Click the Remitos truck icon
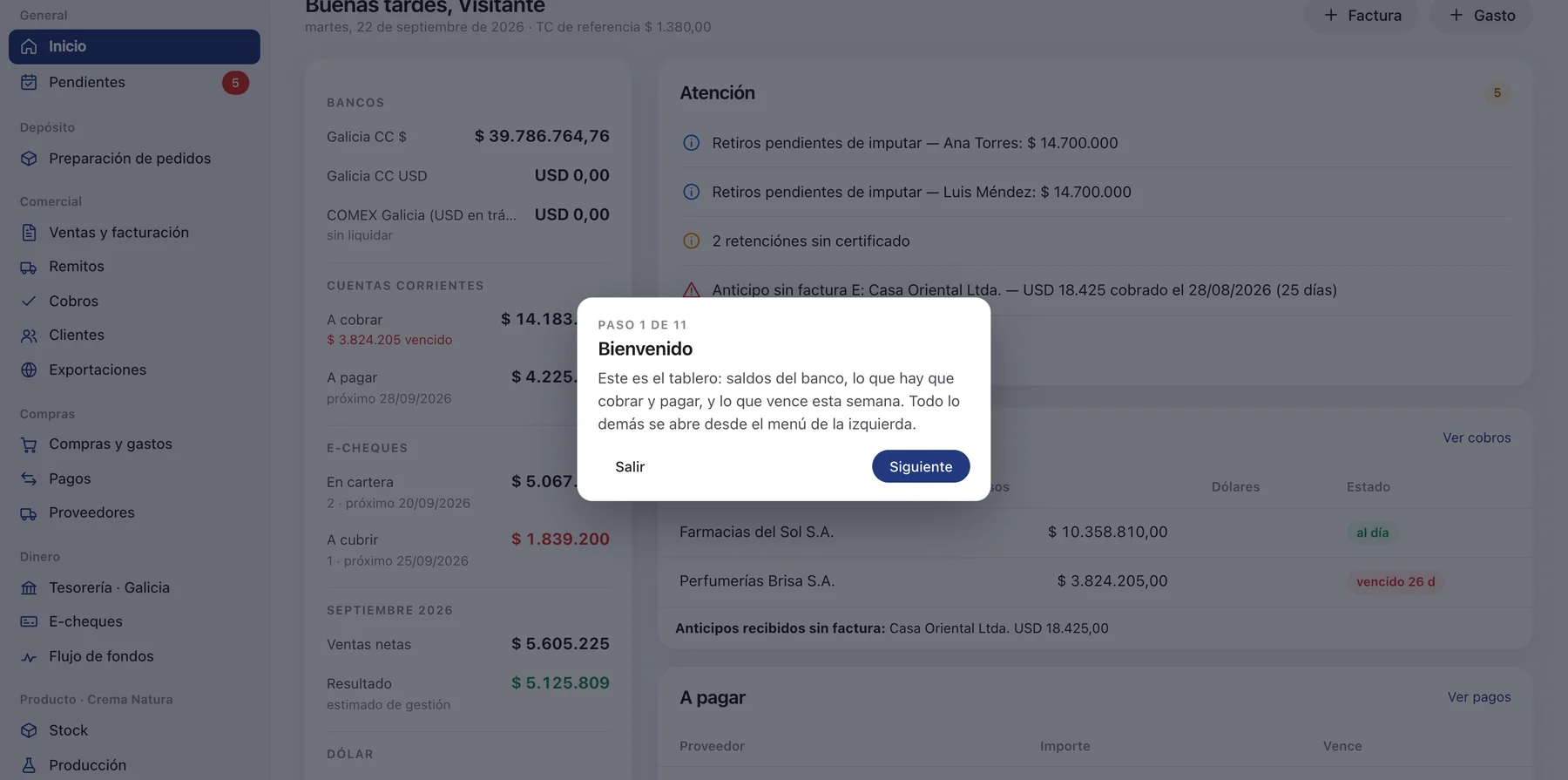 click(x=29, y=267)
